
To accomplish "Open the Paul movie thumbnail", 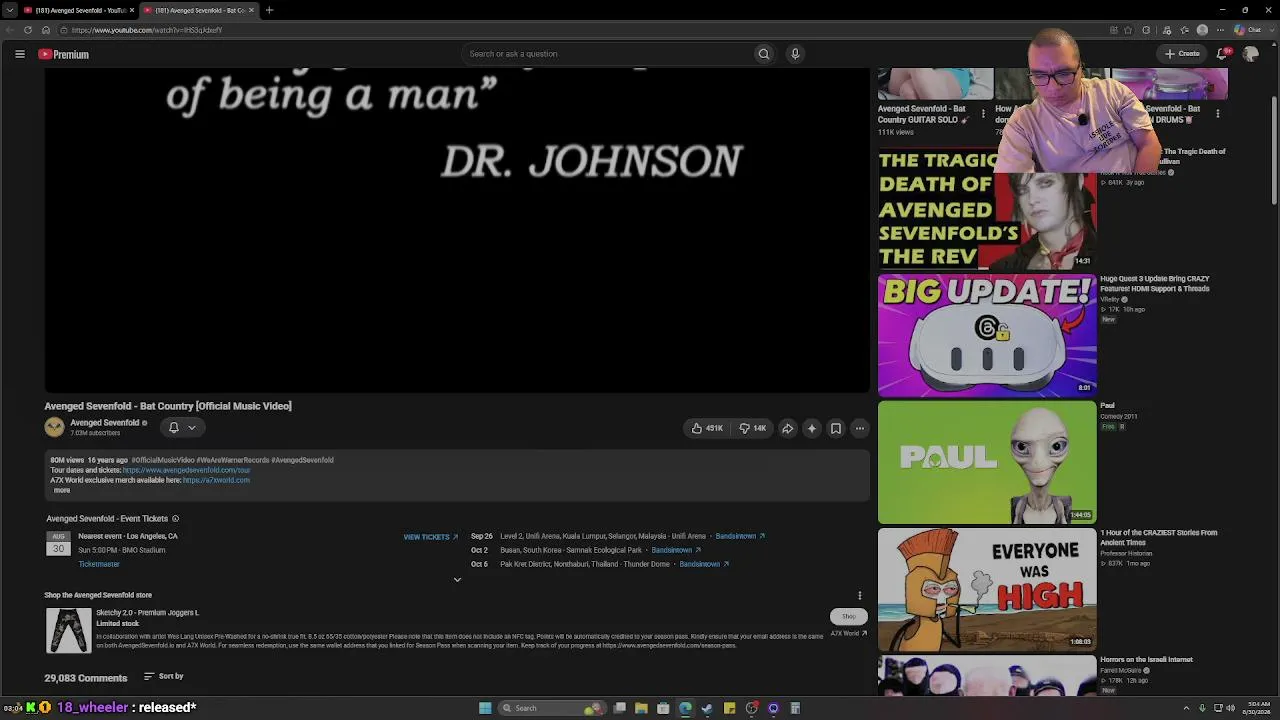I will 987,462.
